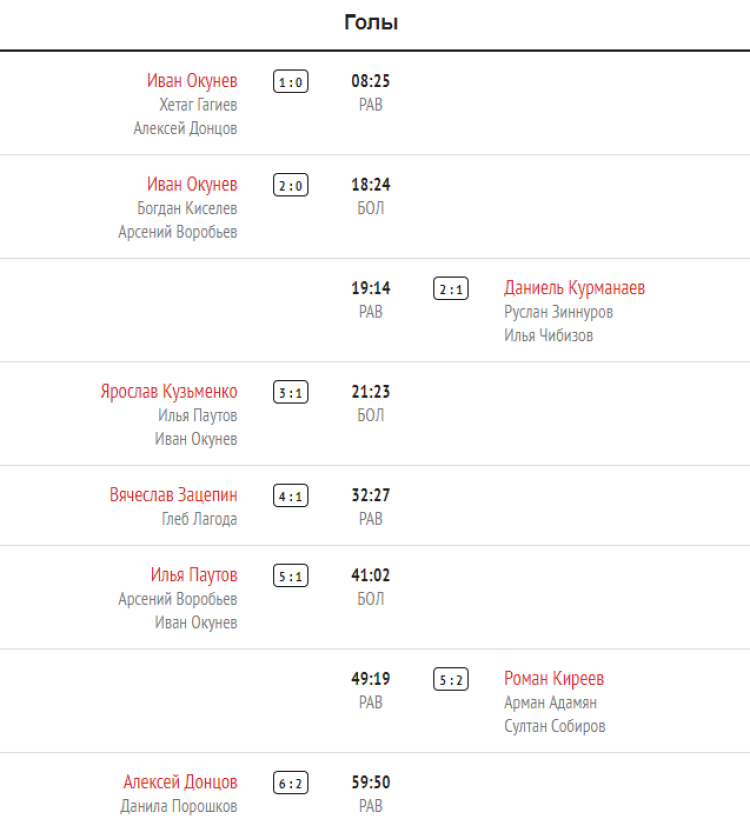This screenshot has width=750, height=839.
Task: Open the 5:2 score badge
Action: (451, 680)
